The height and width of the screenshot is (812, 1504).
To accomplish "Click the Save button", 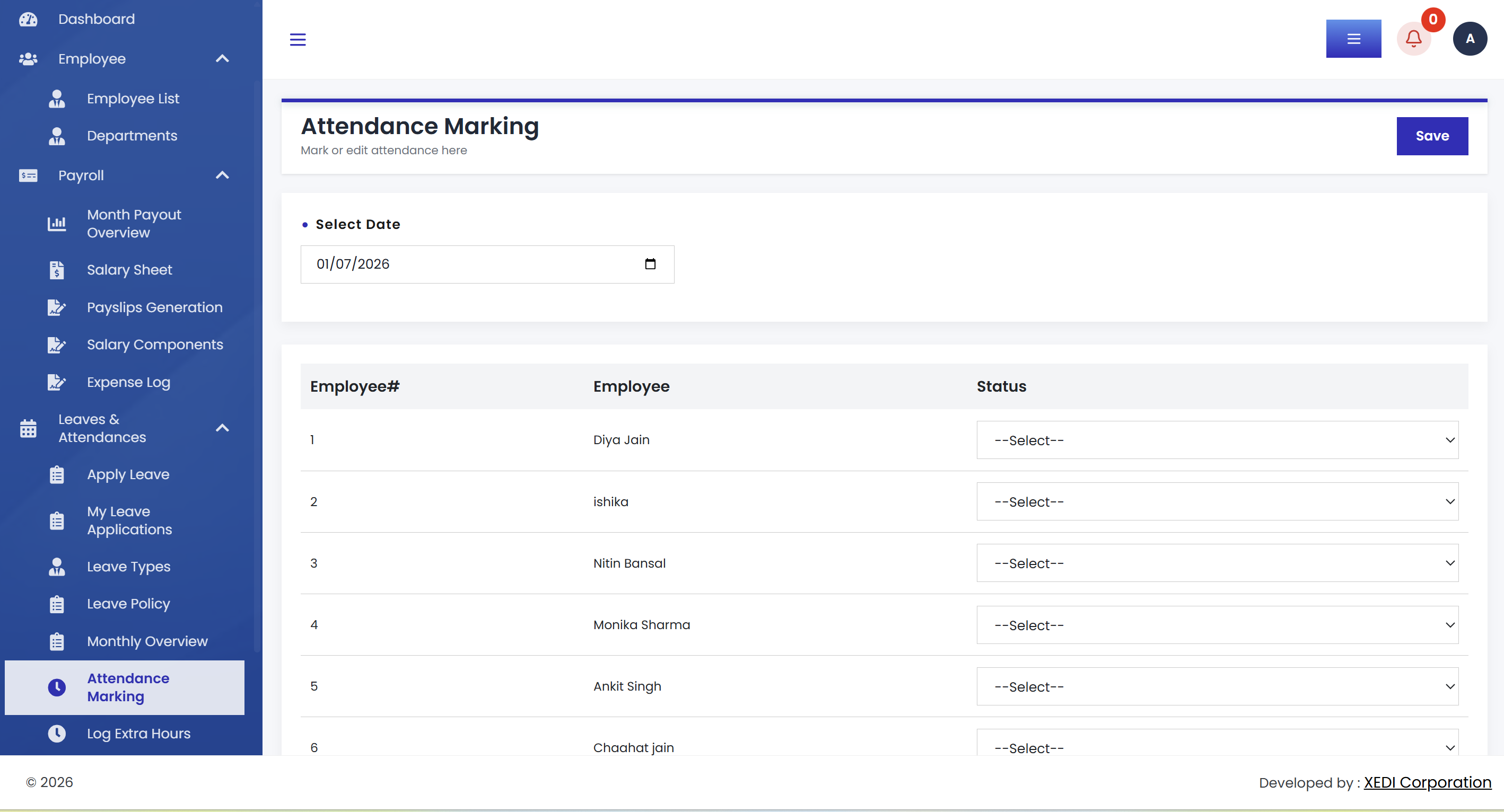I will 1431,136.
